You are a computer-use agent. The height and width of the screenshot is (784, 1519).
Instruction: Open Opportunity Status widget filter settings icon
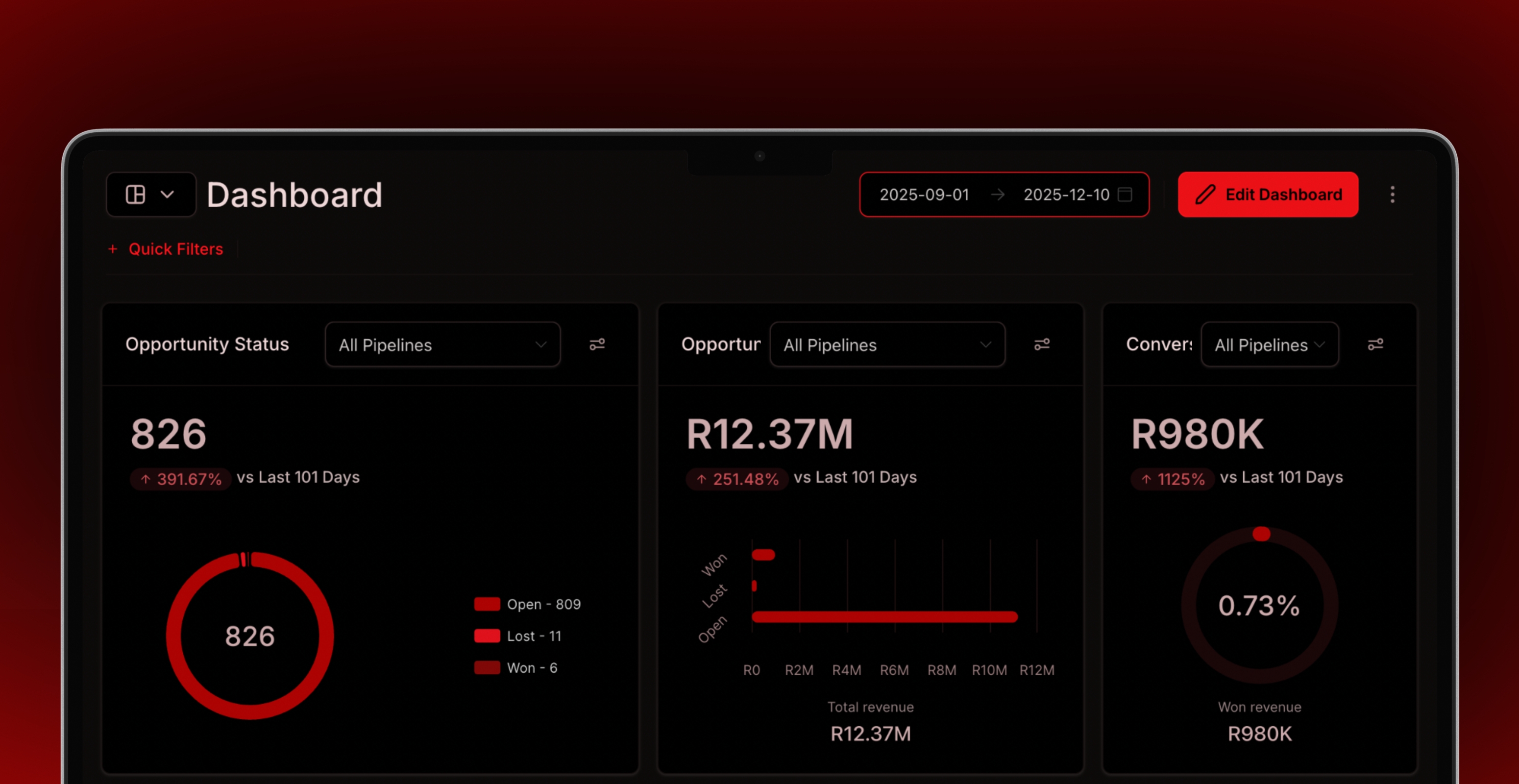point(597,344)
